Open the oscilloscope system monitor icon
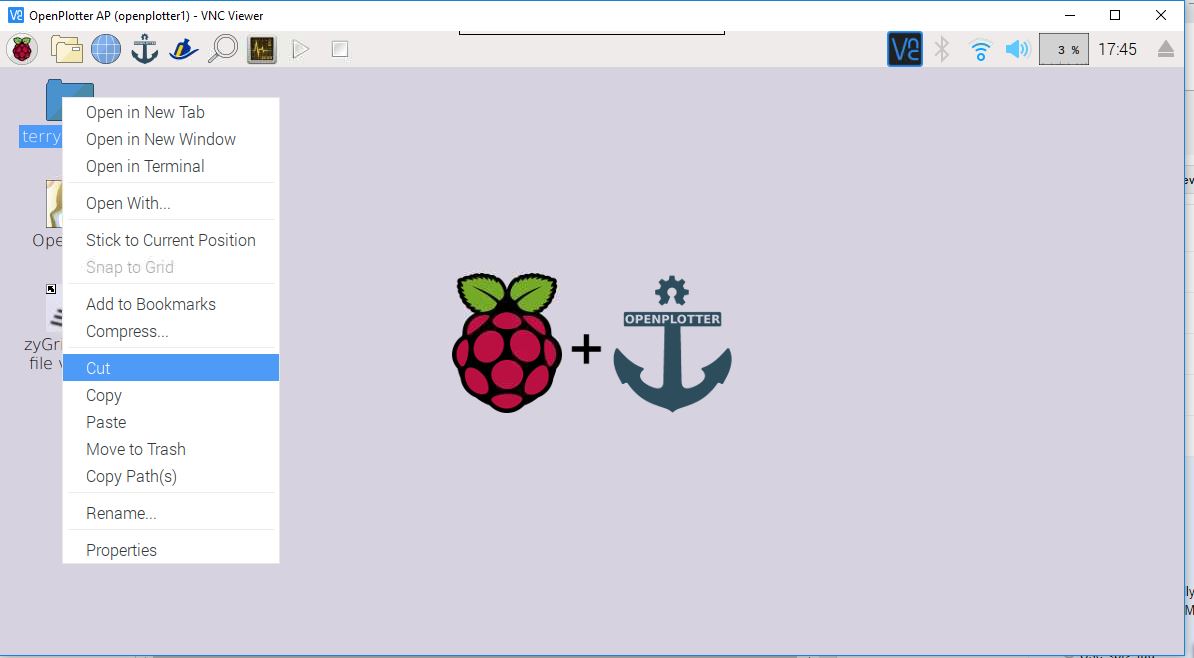 coord(261,48)
